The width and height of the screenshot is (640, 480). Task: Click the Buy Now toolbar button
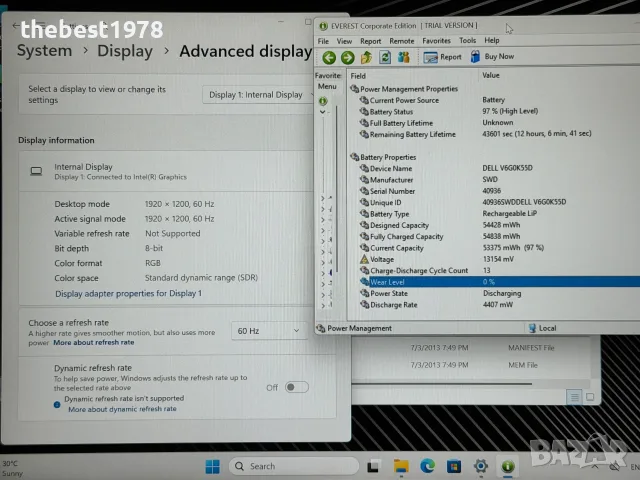click(x=492, y=57)
